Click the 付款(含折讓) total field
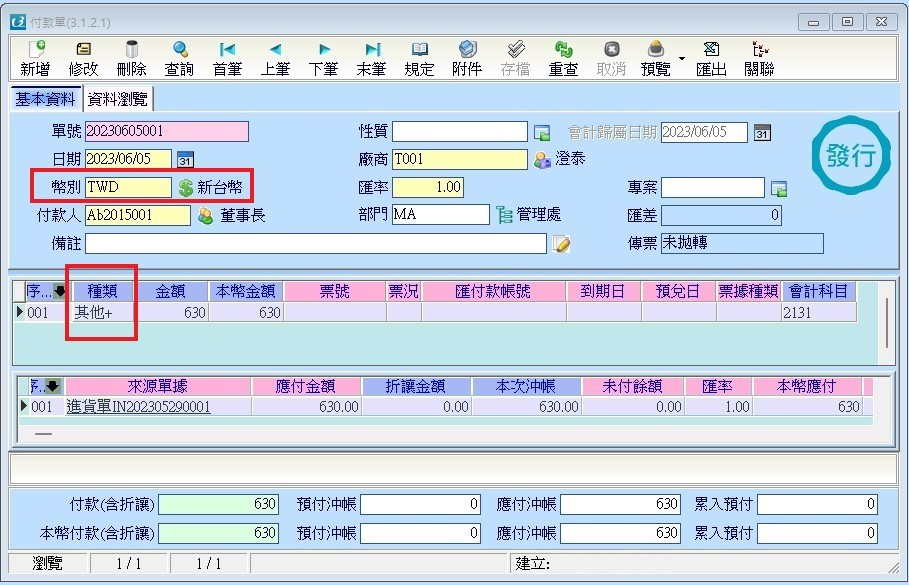This screenshot has height=585, width=909. point(219,504)
